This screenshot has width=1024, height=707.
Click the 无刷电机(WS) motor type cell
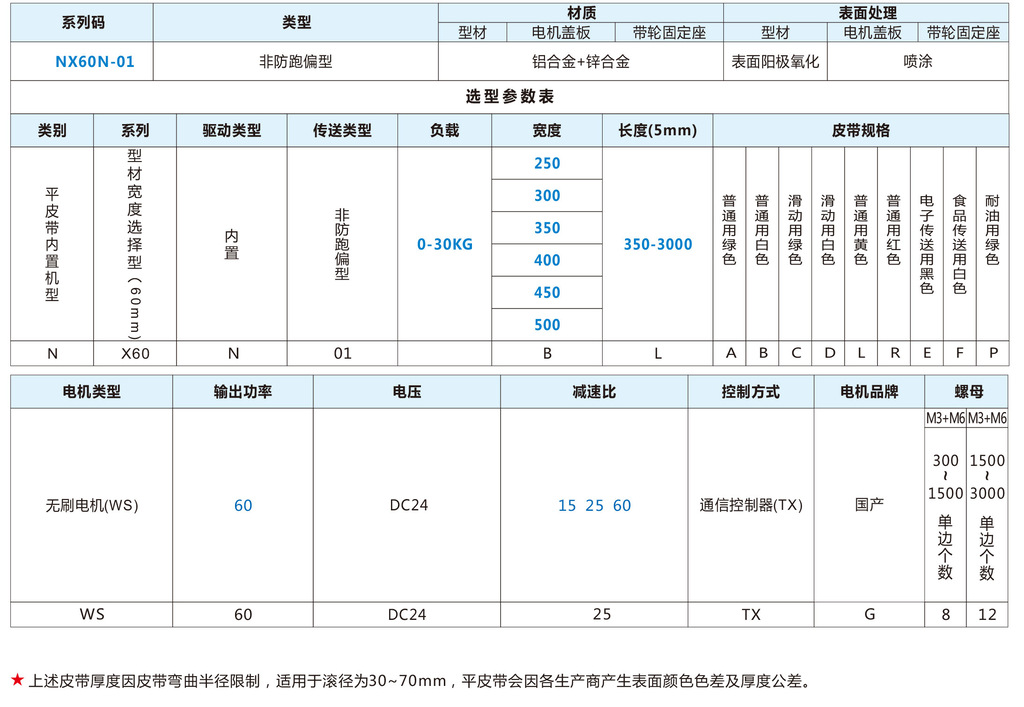click(92, 505)
